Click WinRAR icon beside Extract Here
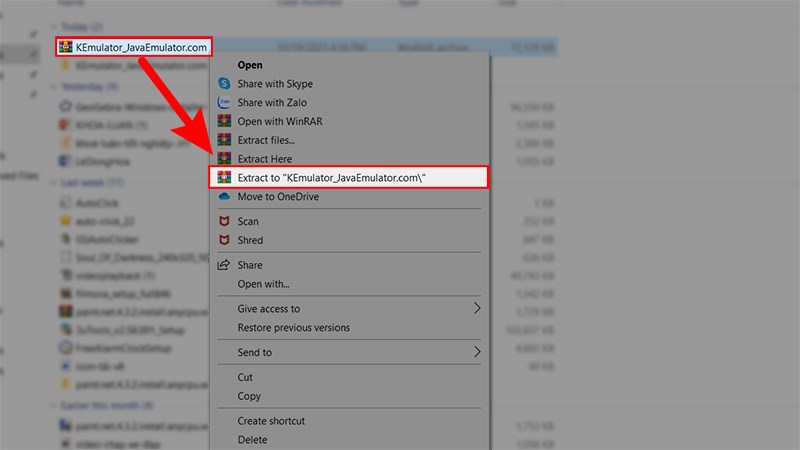This screenshot has height=450, width=800. point(224,158)
